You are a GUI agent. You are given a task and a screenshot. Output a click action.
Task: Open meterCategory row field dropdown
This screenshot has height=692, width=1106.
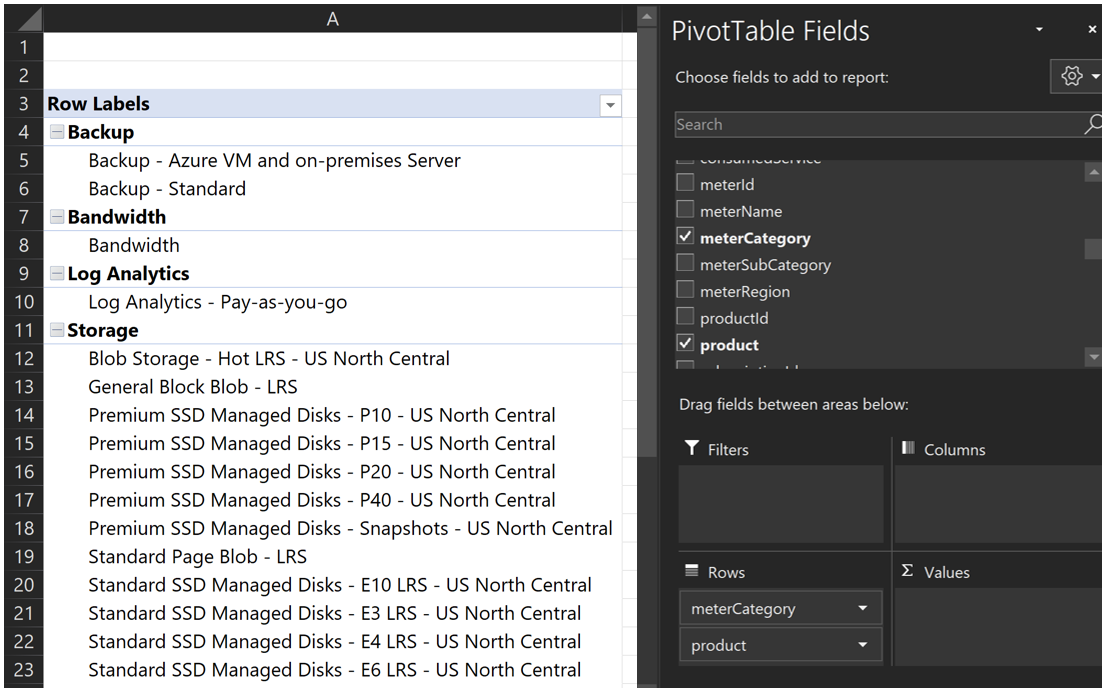[863, 608]
